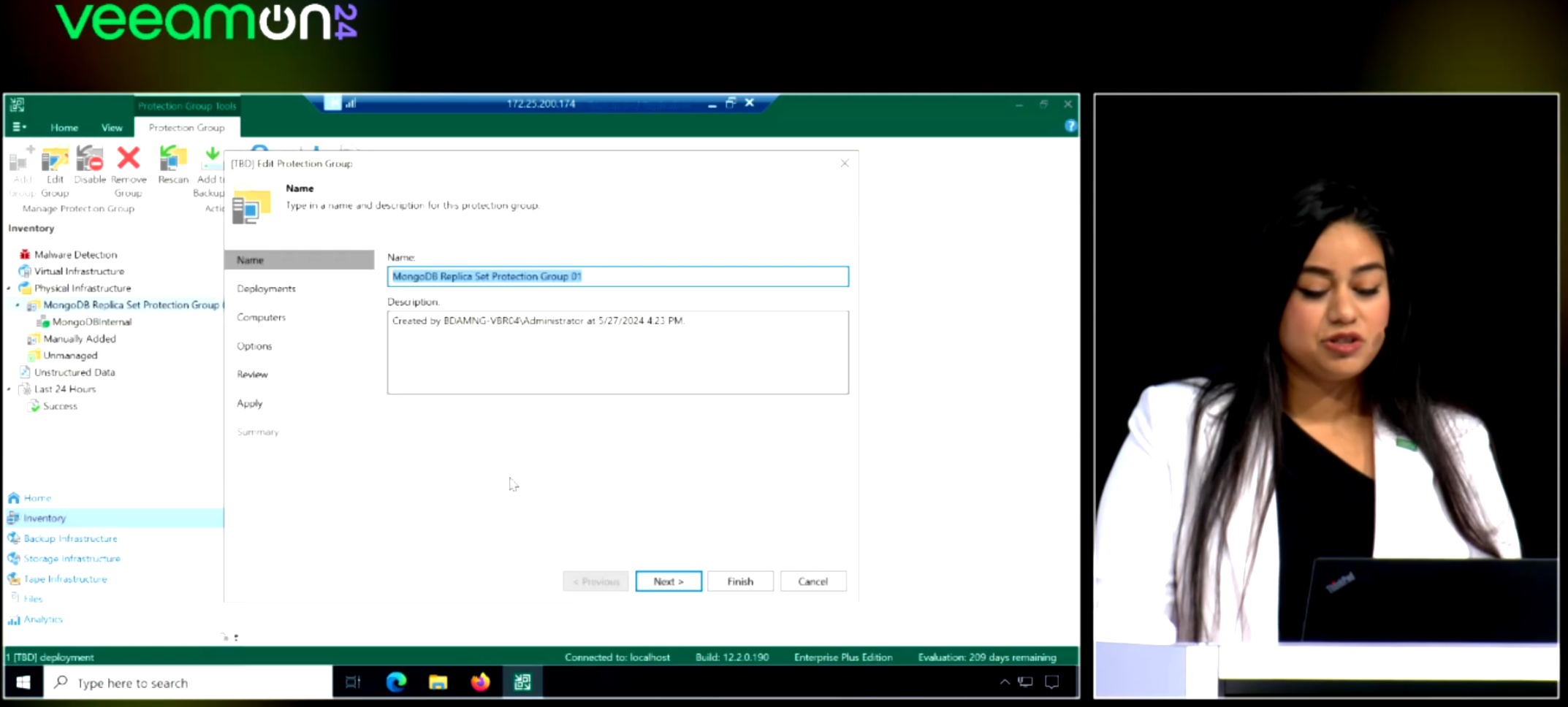Image resolution: width=1568 pixels, height=707 pixels.
Task: Click Evaluation days remaining status text
Action: pyautogui.click(x=987, y=657)
